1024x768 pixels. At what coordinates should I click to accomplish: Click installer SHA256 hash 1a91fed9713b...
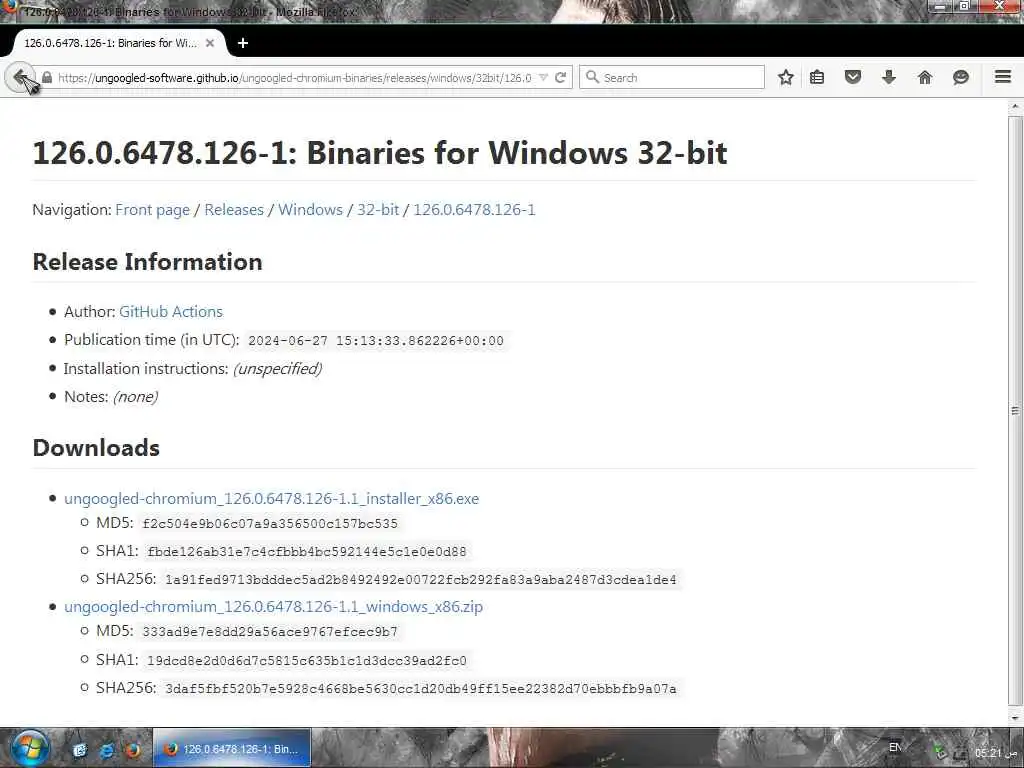421,580
